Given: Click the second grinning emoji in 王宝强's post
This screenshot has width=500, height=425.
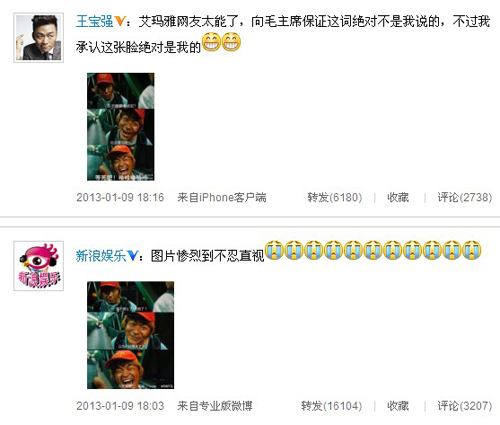Looking at the screenshot, I should 231,42.
